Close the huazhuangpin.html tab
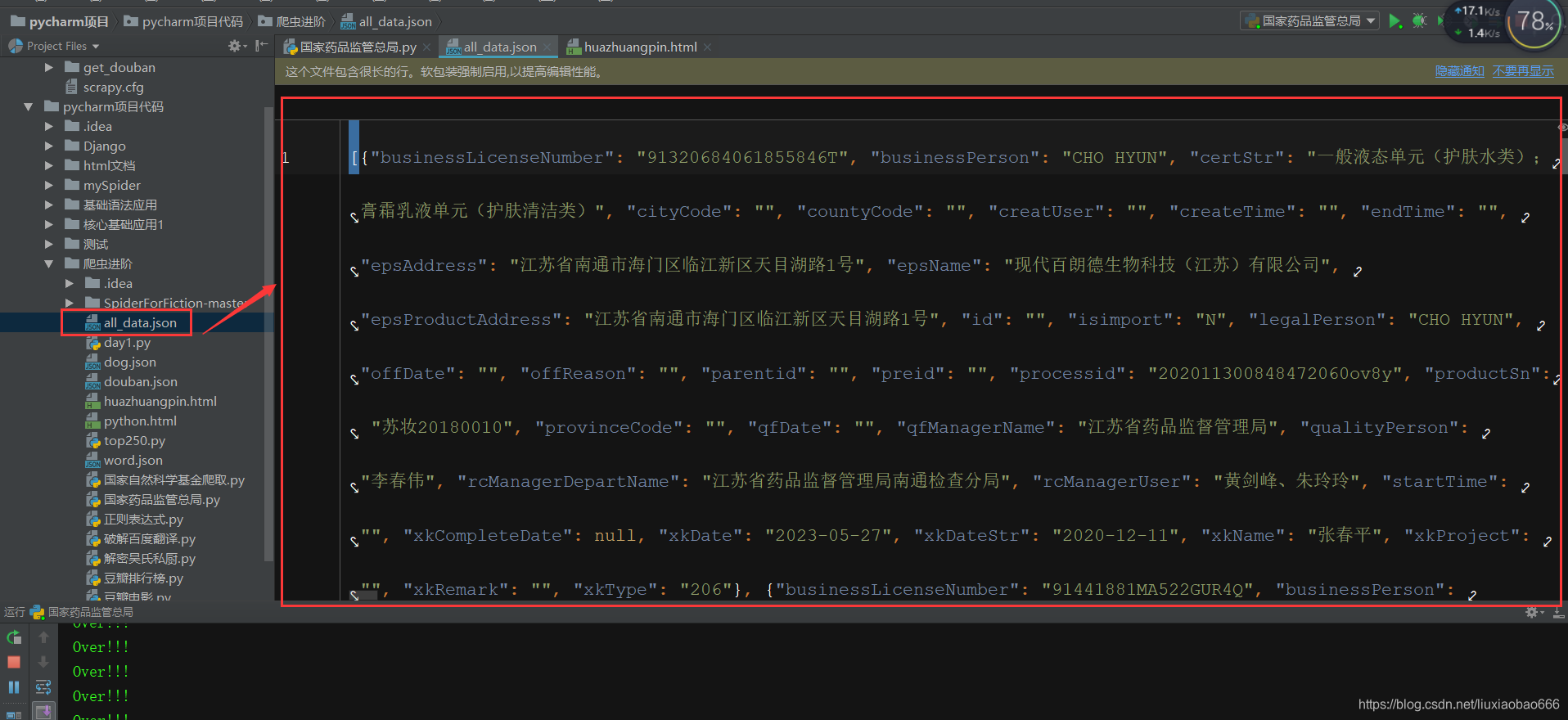The image size is (1568, 720). pos(707,47)
